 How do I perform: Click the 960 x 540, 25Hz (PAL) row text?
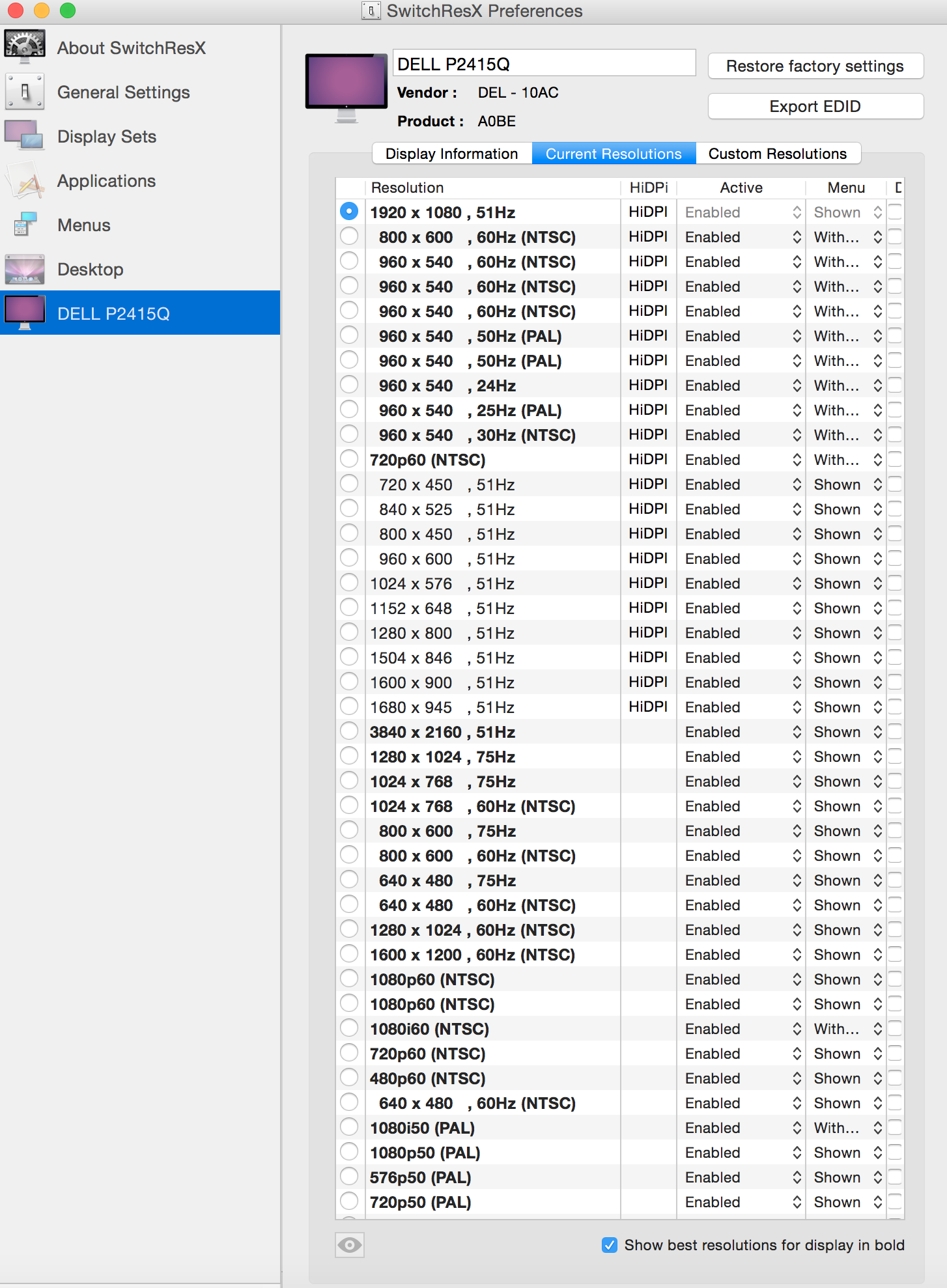[x=470, y=410]
